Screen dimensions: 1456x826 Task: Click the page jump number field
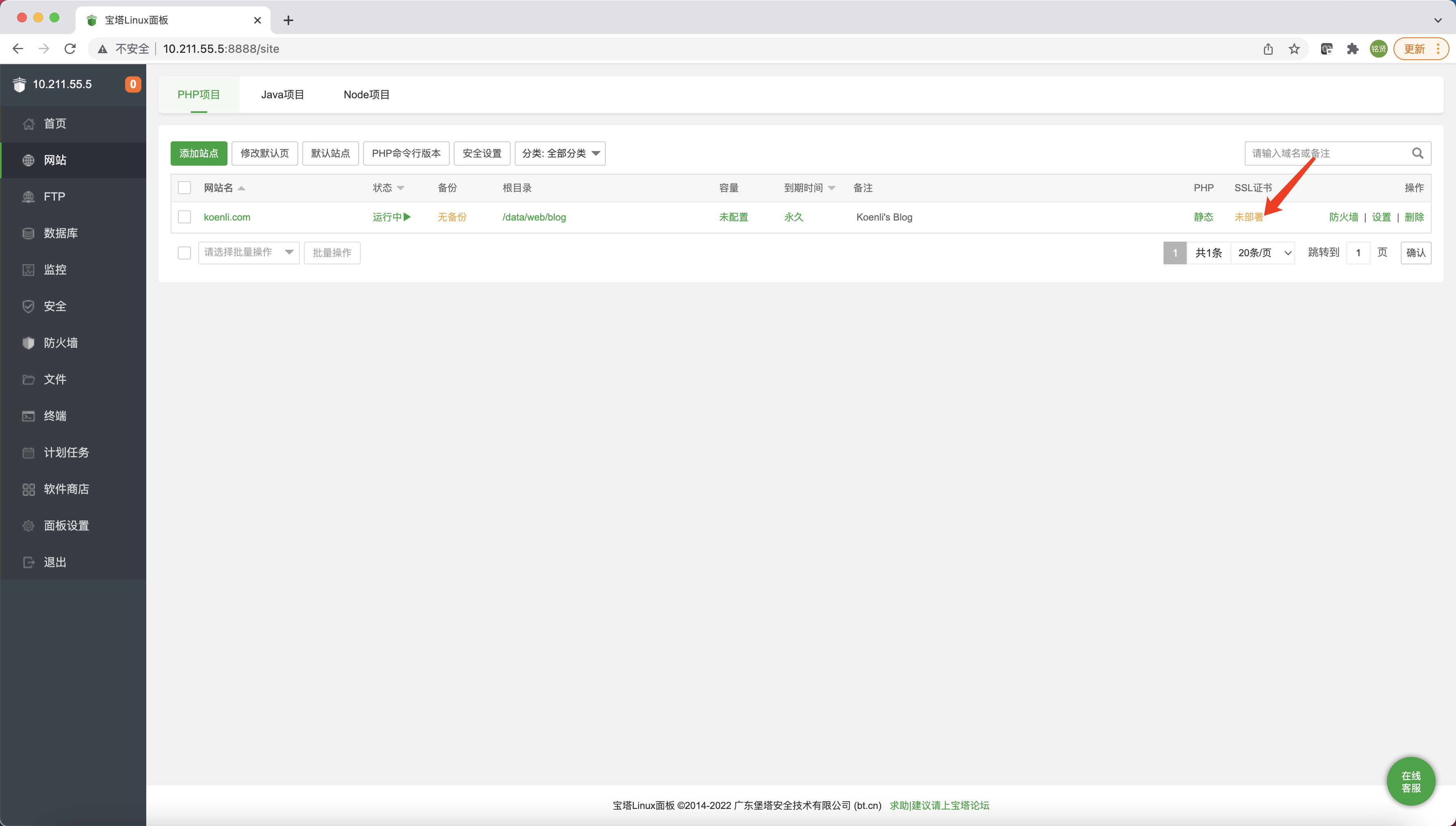[1358, 253]
